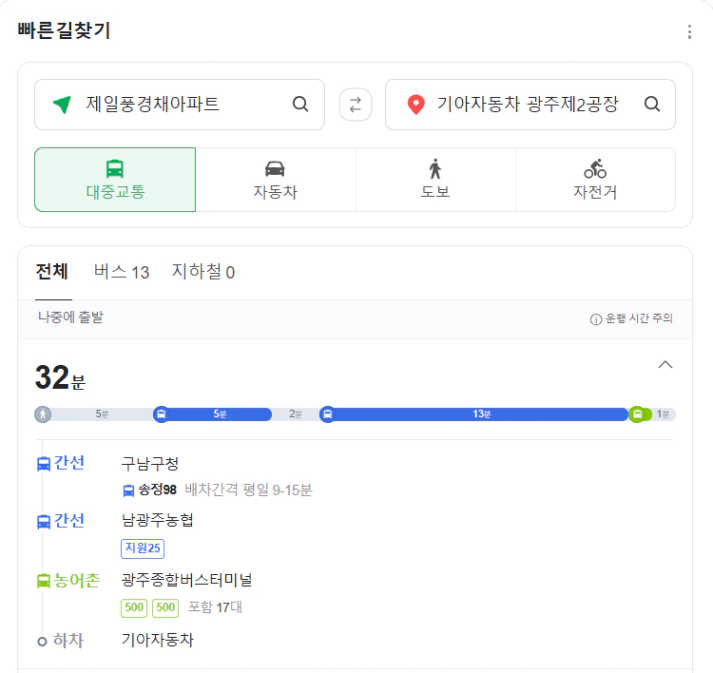Open 나중에 출발 departure time option
Image resolution: width=713 pixels, height=673 pixels.
click(x=70, y=317)
